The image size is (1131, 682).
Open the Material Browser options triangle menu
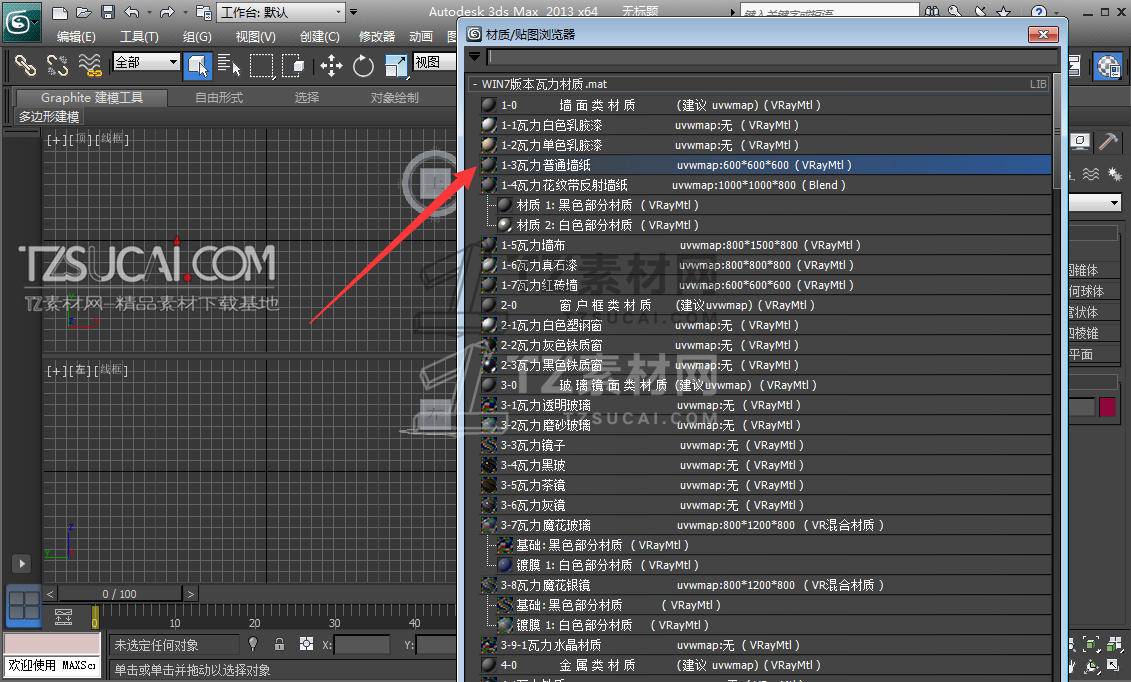(x=475, y=56)
